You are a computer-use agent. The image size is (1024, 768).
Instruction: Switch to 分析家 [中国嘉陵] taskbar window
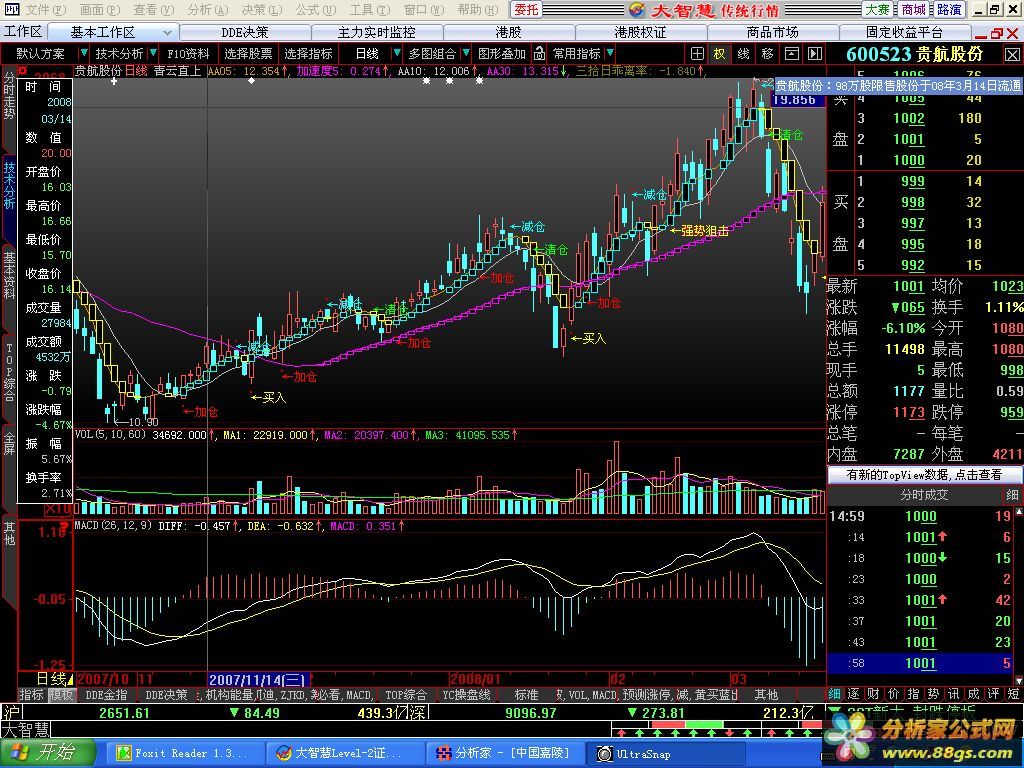[504, 754]
